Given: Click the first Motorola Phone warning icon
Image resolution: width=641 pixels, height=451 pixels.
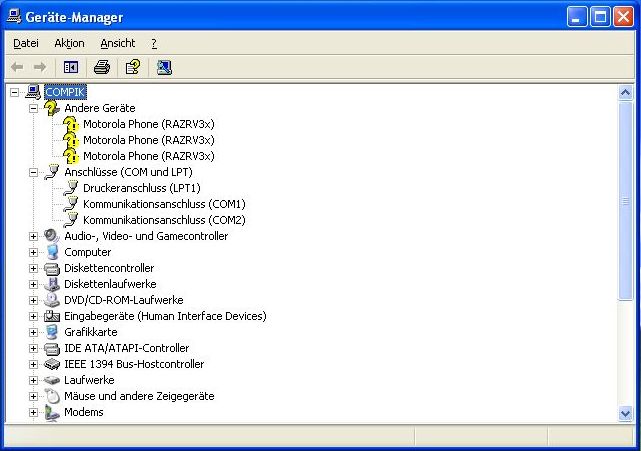Looking at the screenshot, I should coord(71,124).
